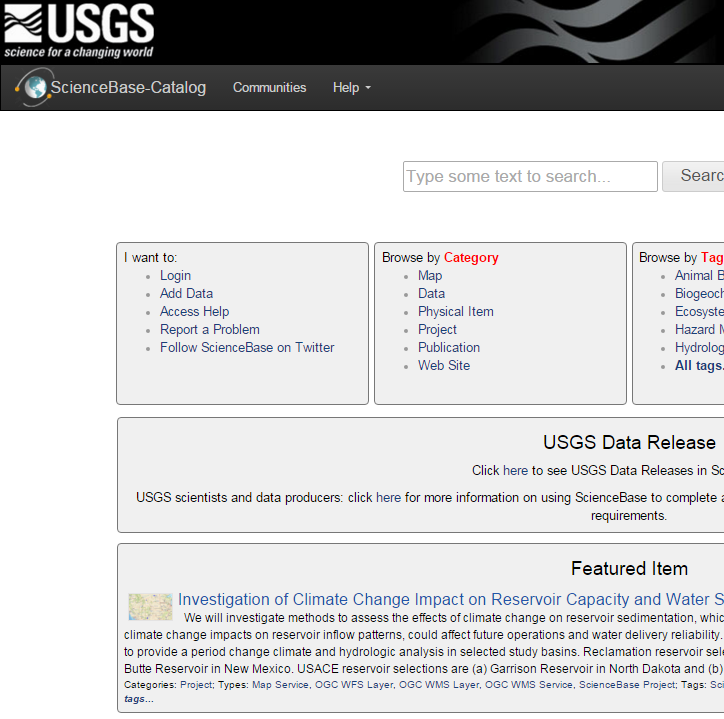Click the 'Browse by Category' heading text
The image size is (724, 719).
[x=440, y=258]
